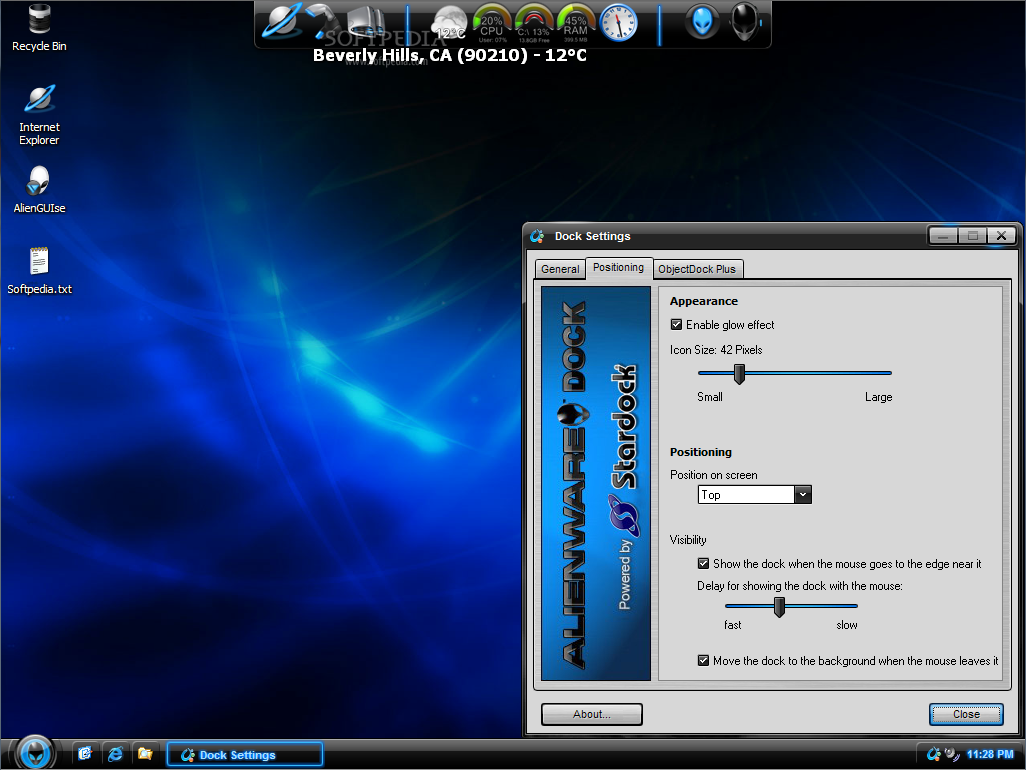Toggle the Enable glow effect checkbox
Image resolution: width=1026 pixels, height=770 pixels.
tap(677, 324)
